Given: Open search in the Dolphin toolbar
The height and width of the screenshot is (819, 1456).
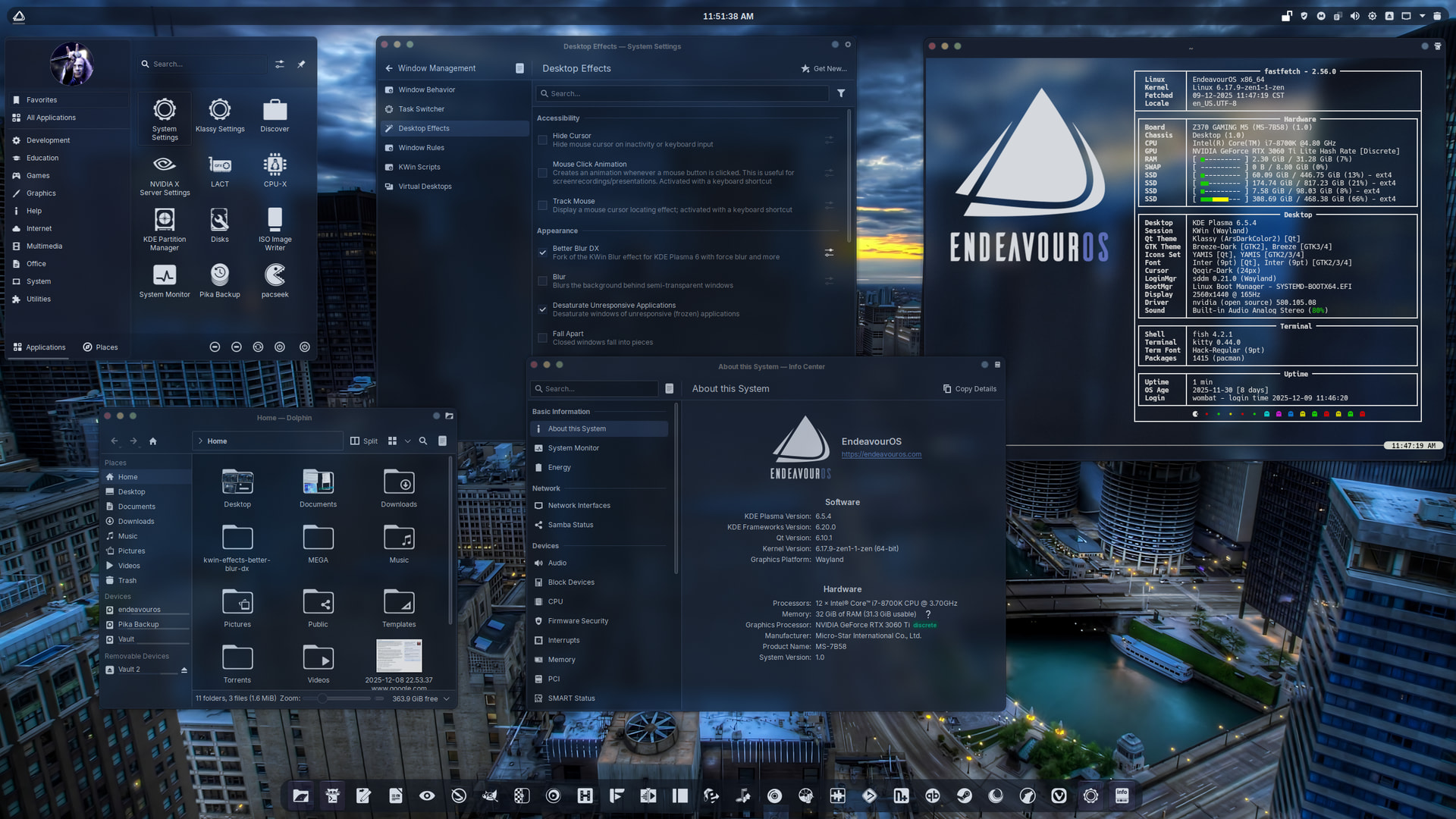Looking at the screenshot, I should pos(423,441).
